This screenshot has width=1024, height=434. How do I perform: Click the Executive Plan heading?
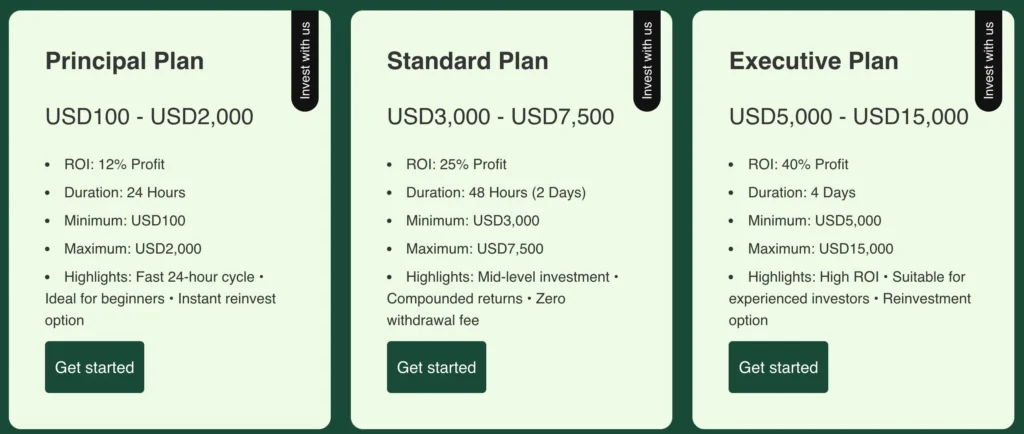(x=814, y=61)
